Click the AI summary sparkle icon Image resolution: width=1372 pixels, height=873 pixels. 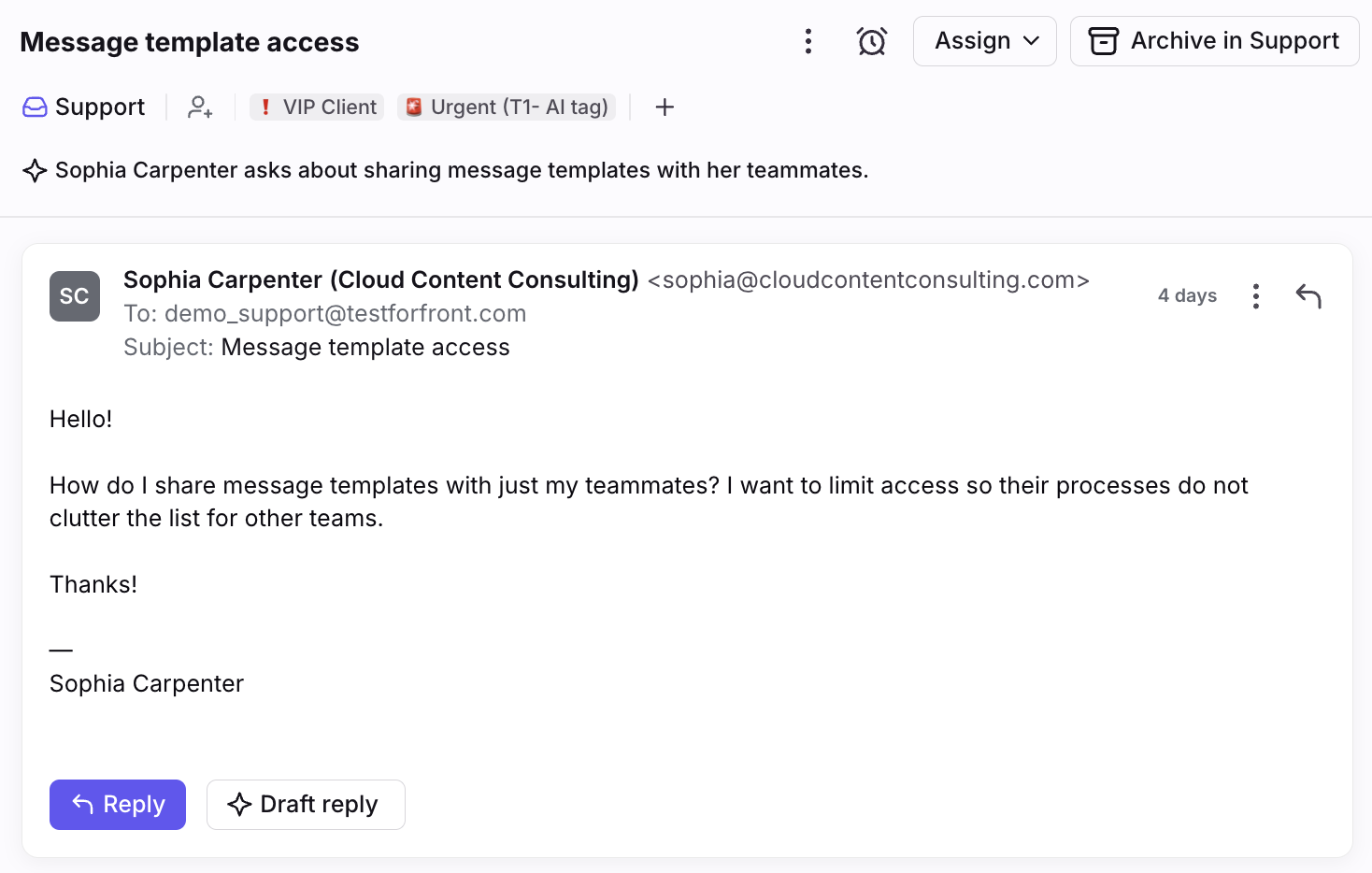click(35, 170)
